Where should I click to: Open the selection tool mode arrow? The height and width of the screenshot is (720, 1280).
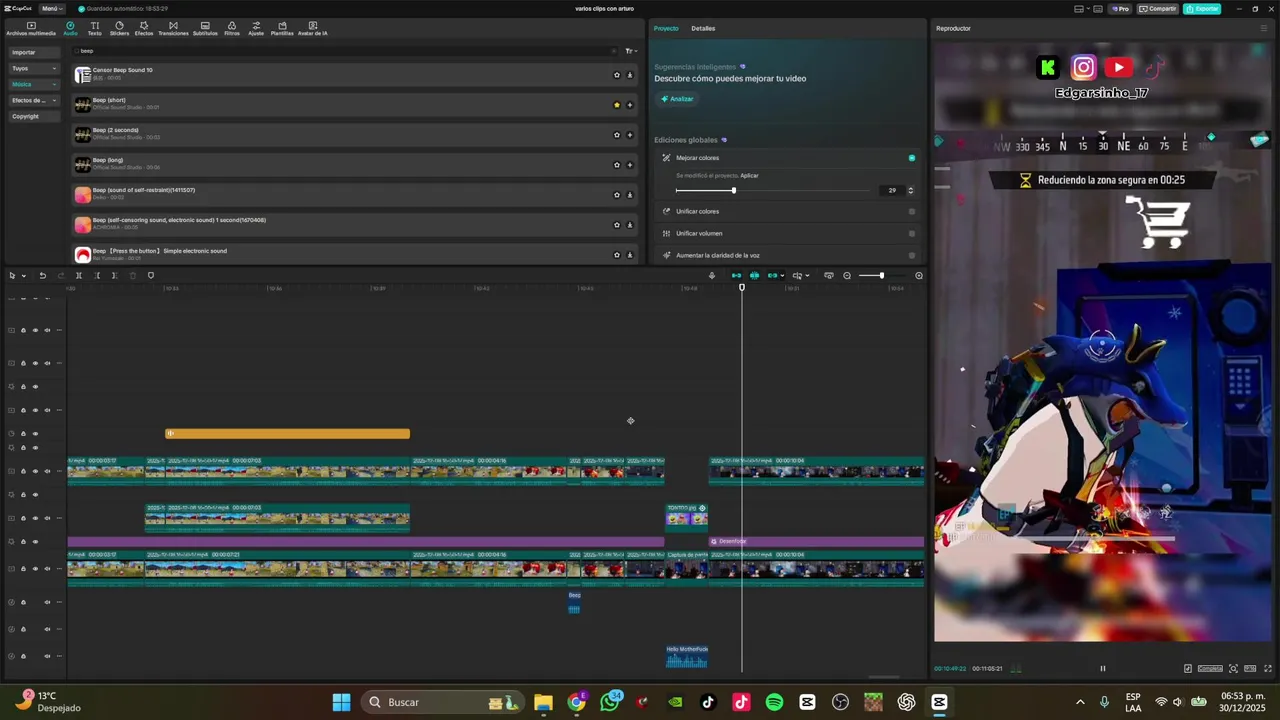tap(23, 276)
